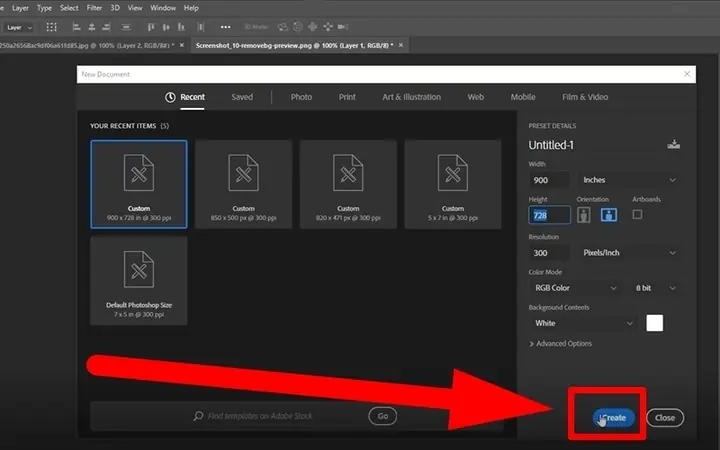Close the .jpg document tab
The image size is (720, 450).
[182, 45]
